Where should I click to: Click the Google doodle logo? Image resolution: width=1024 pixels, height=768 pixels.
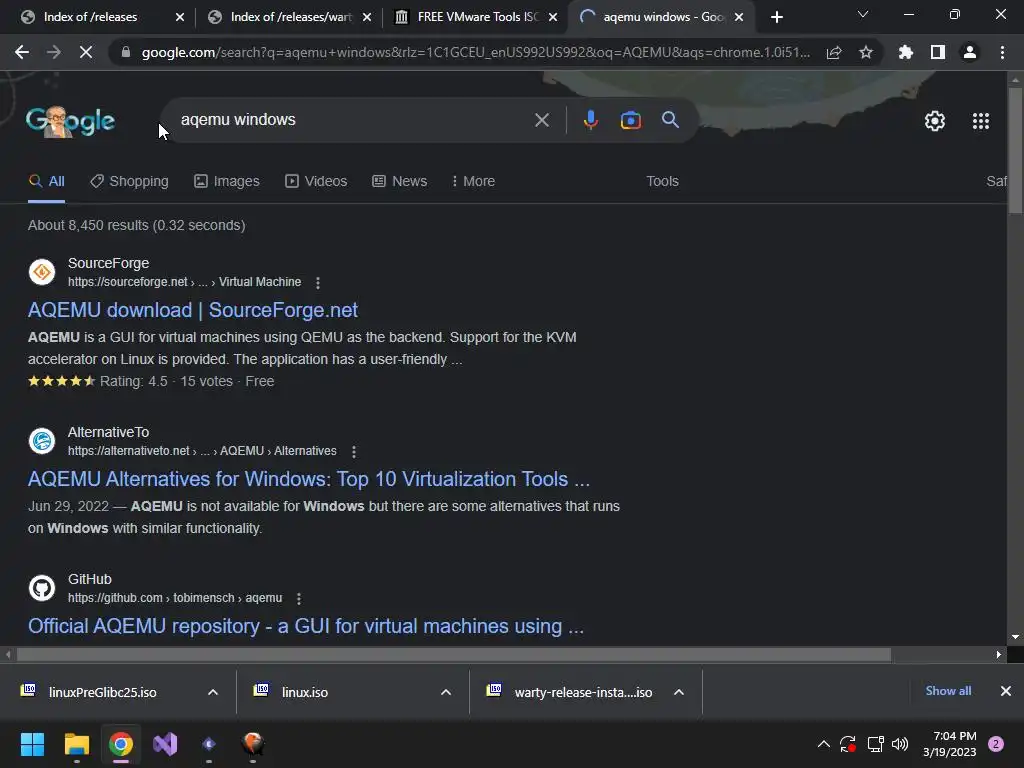pyautogui.click(x=71, y=121)
